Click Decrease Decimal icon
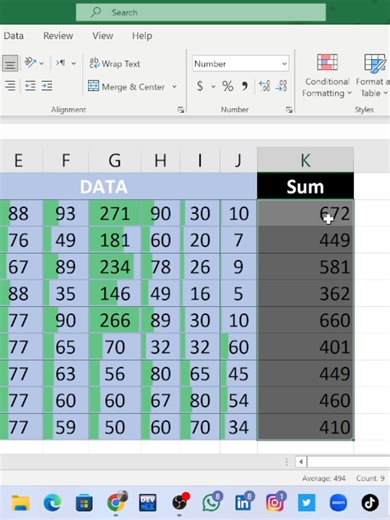Viewport: 390px width, 520px height. pos(281,86)
